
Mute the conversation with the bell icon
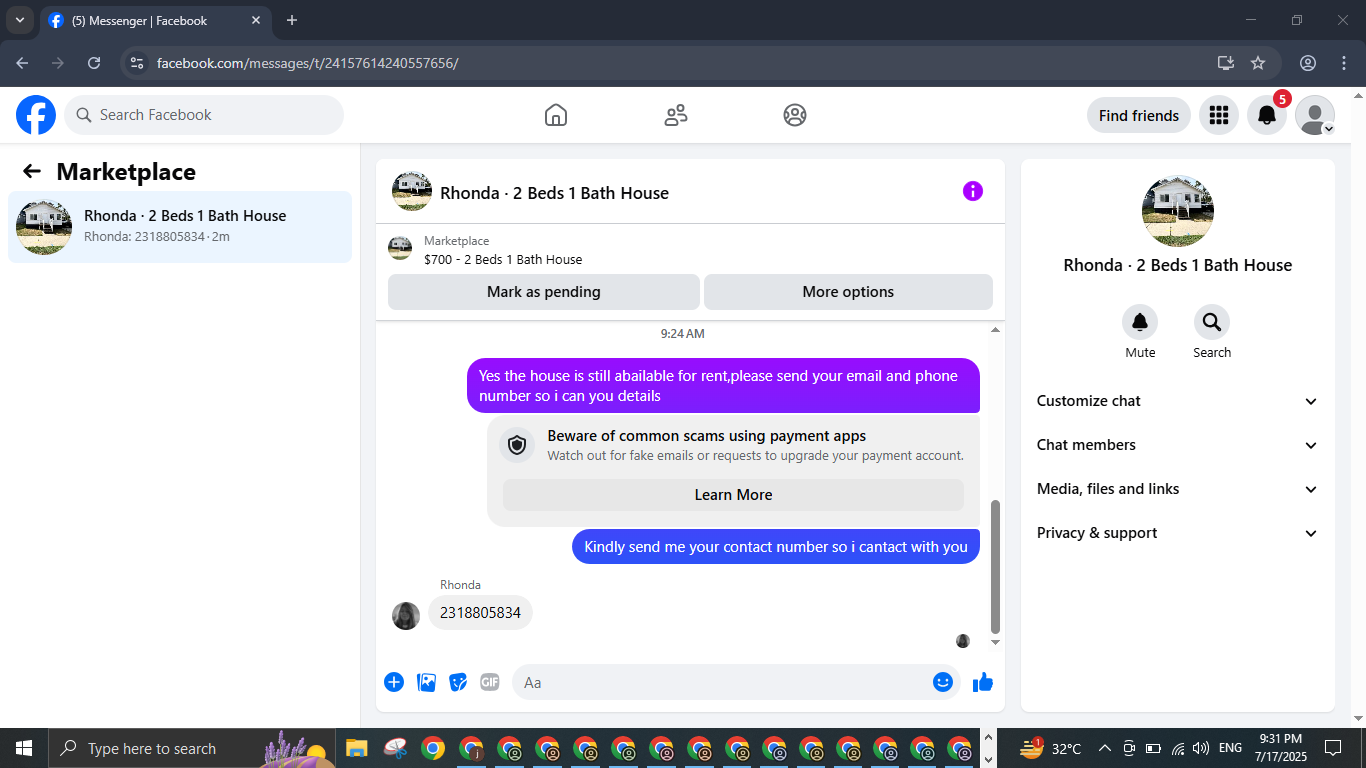[x=1140, y=322]
